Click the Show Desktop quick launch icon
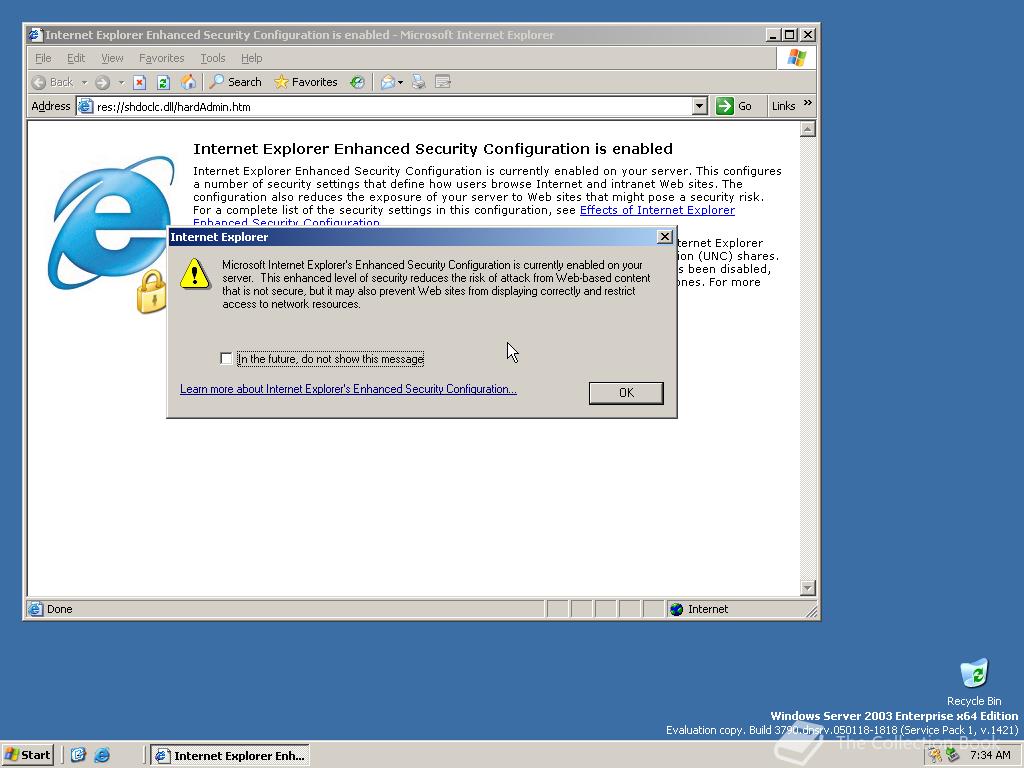This screenshot has width=1024, height=768. (78, 755)
